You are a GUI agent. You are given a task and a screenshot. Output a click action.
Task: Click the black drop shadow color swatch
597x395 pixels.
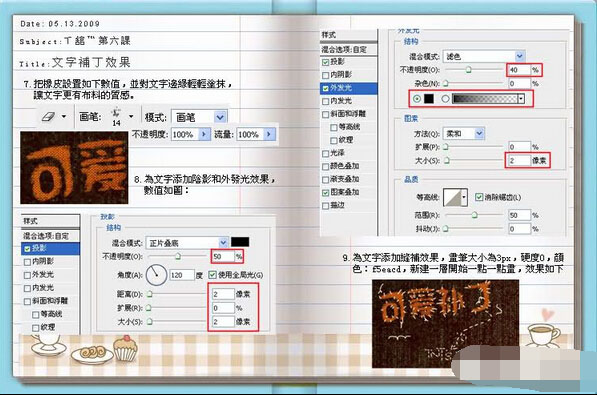(240, 242)
